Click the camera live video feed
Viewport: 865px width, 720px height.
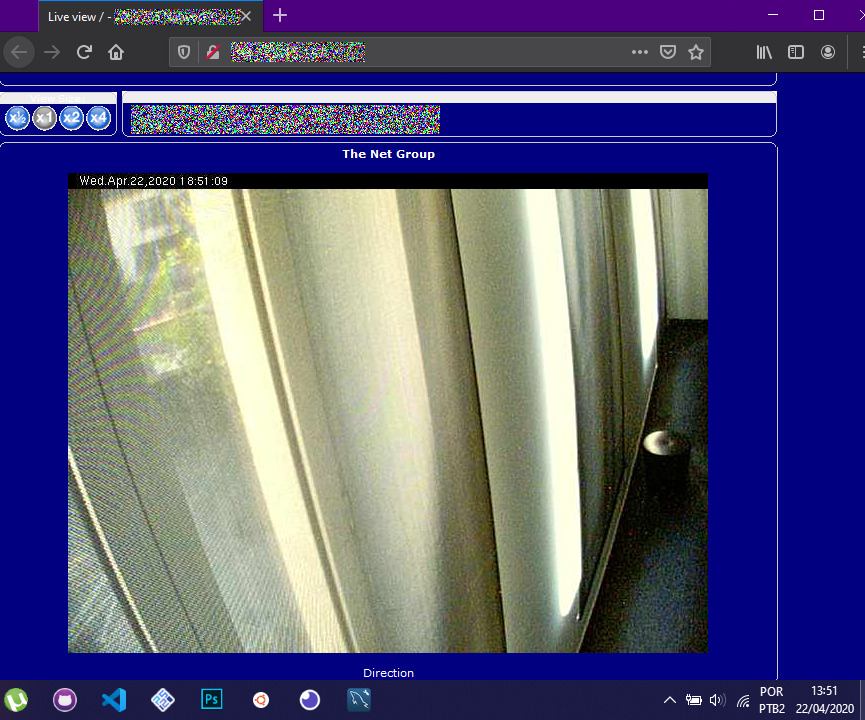(x=387, y=420)
